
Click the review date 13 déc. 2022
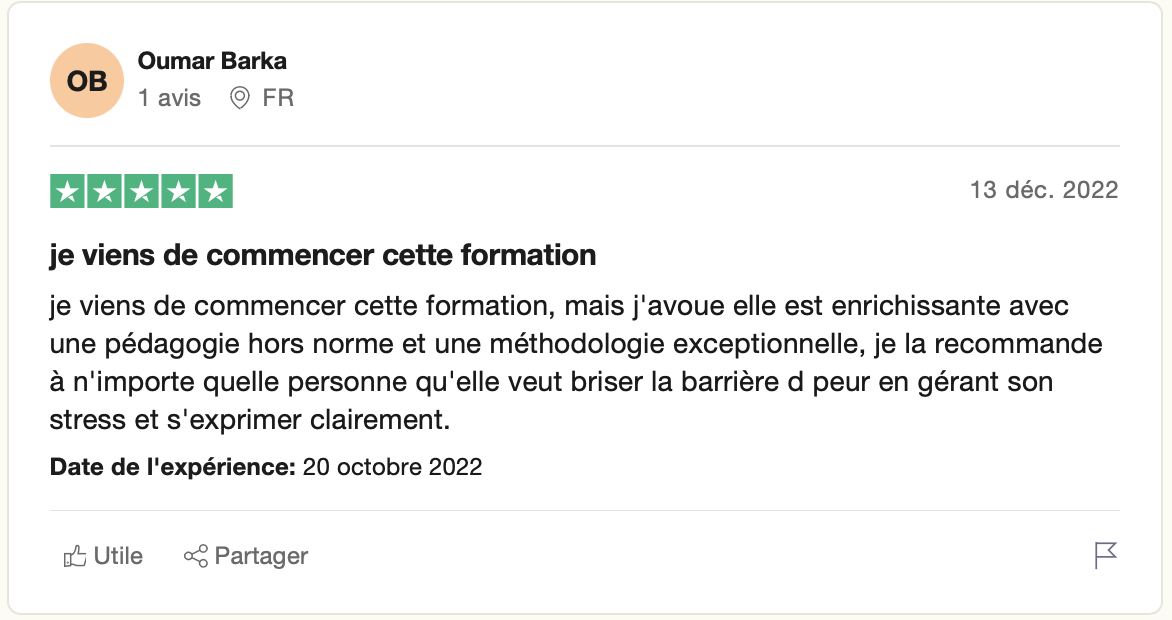pyautogui.click(x=1044, y=190)
